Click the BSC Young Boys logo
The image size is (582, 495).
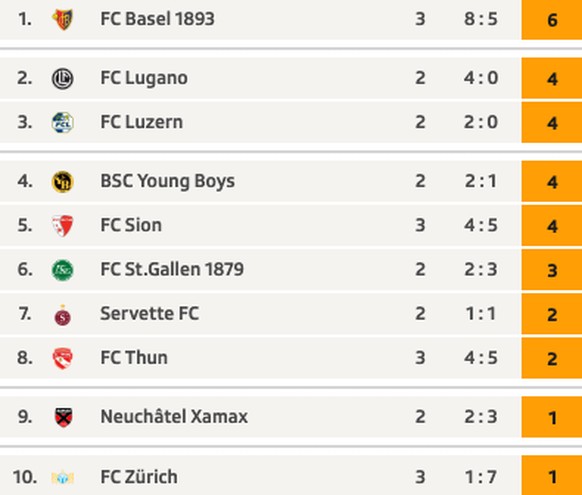click(x=62, y=182)
